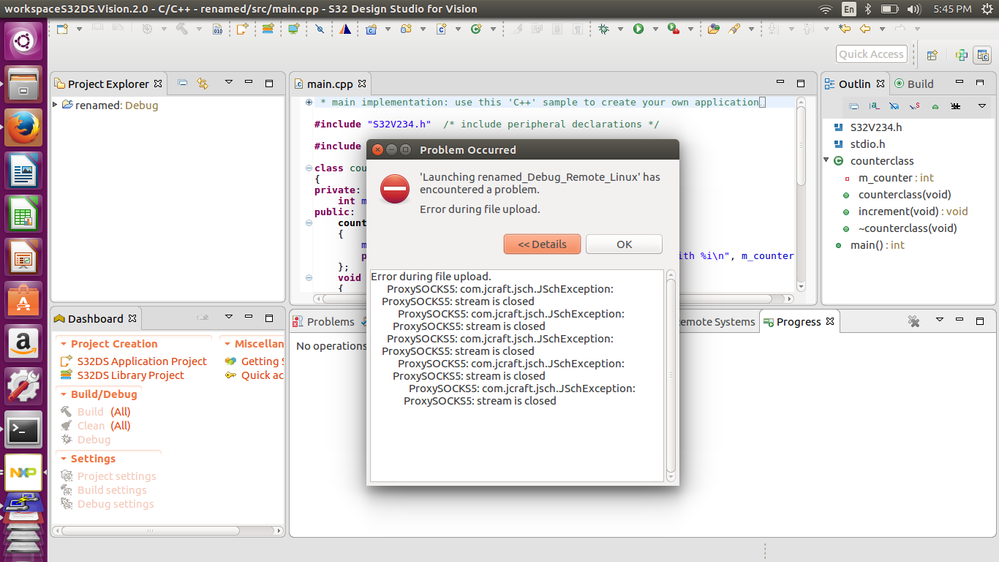Image resolution: width=999 pixels, height=562 pixels.
Task: Expand folded comment at editor top
Action: 309,102
